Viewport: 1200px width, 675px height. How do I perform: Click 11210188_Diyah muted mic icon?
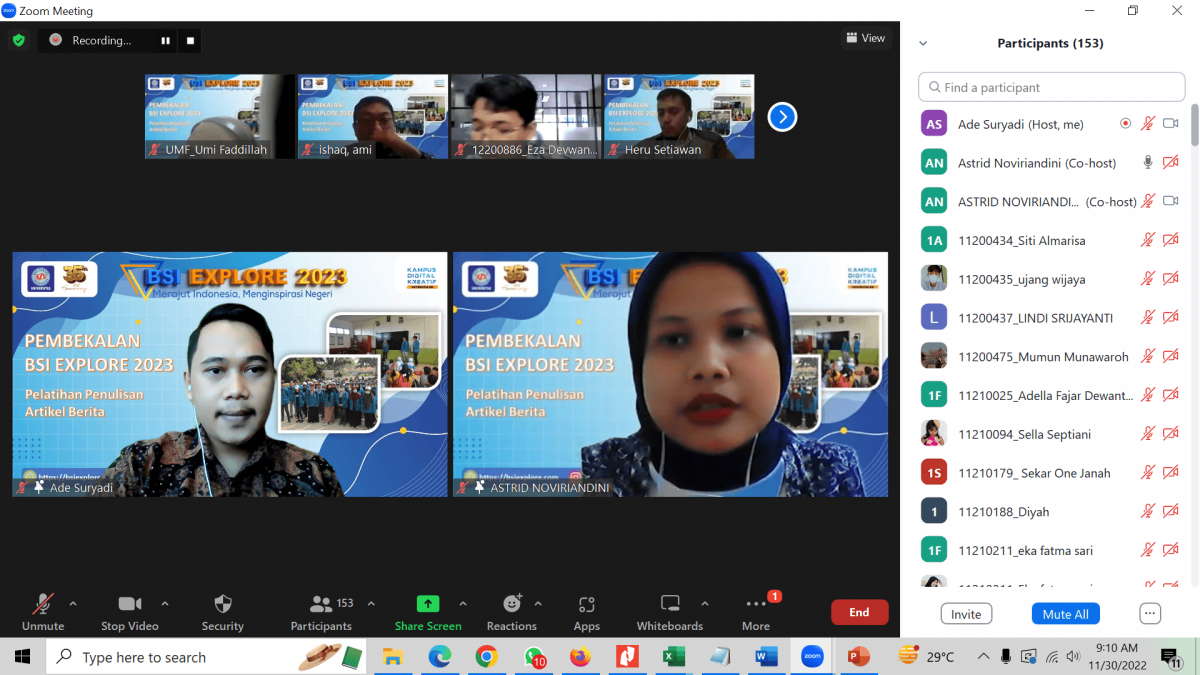1148,511
